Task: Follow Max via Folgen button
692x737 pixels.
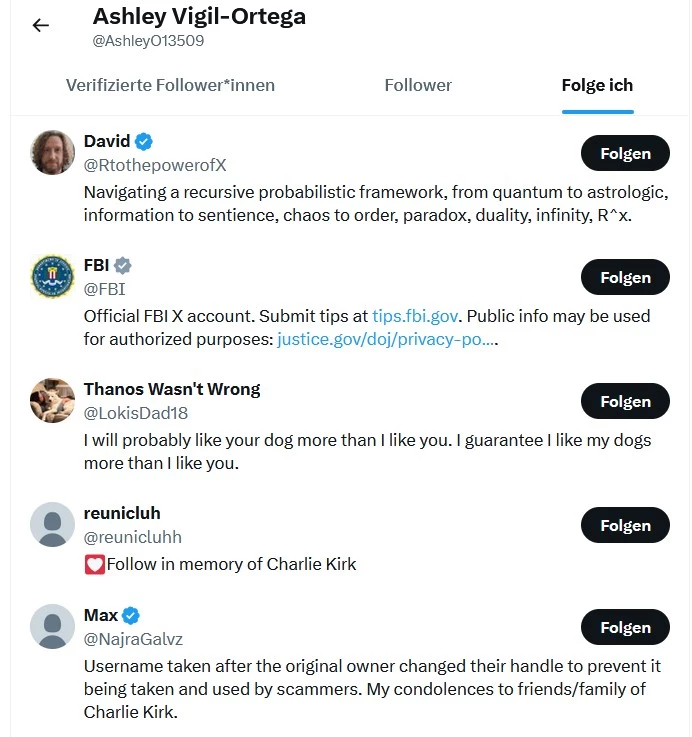Action: coord(625,627)
